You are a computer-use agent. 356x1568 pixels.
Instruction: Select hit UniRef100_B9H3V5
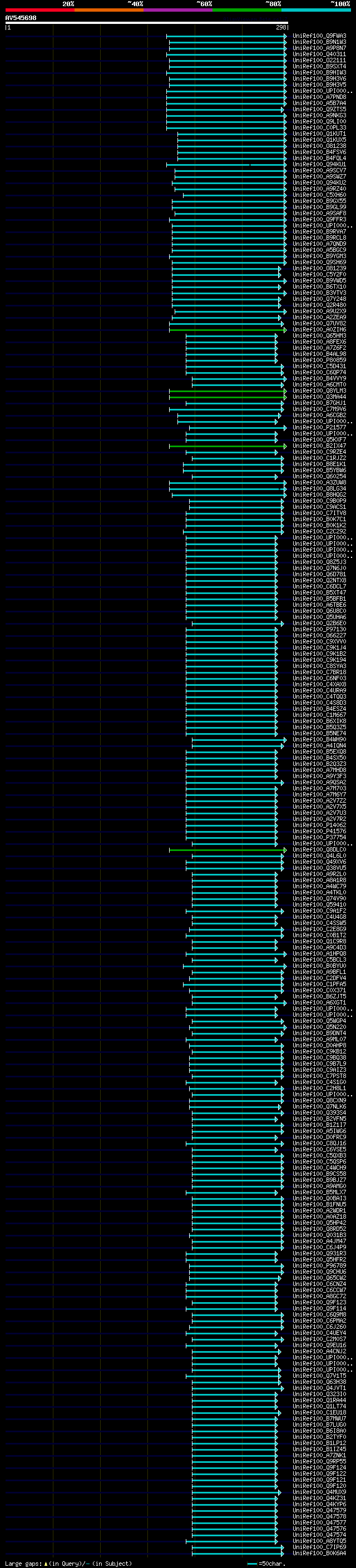319,85
